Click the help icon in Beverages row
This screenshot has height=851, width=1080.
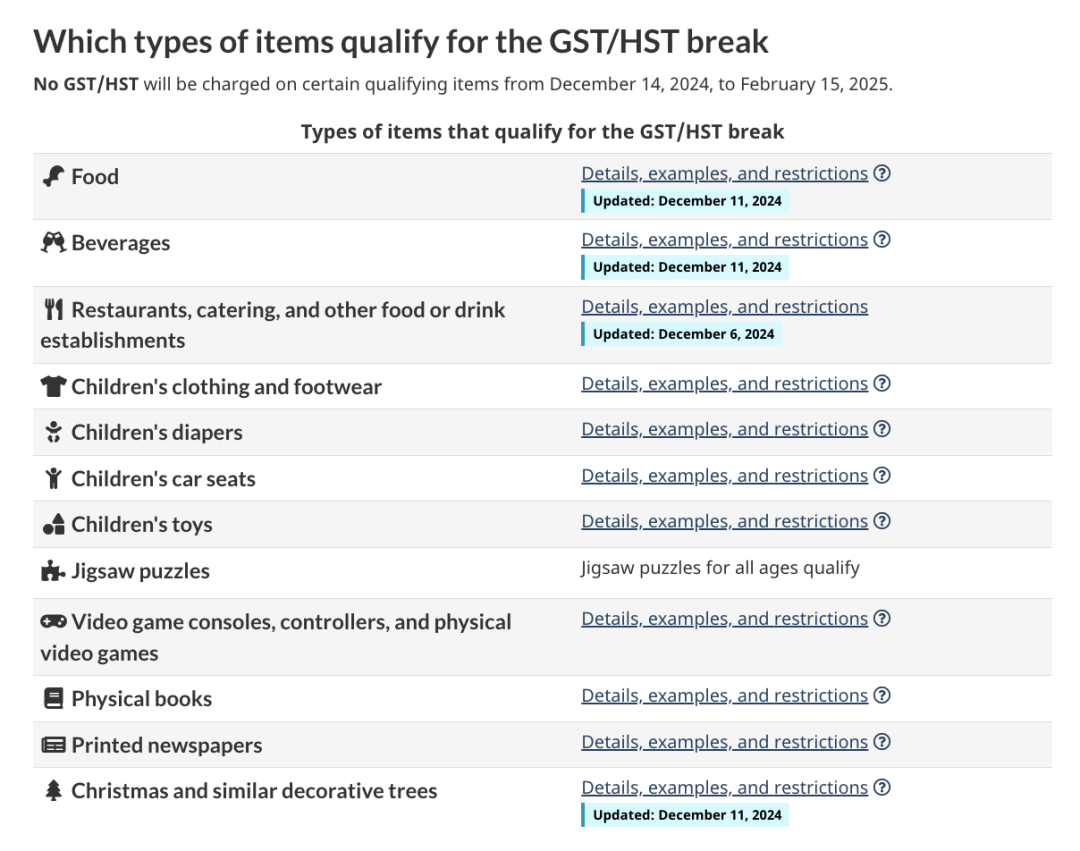(x=882, y=240)
